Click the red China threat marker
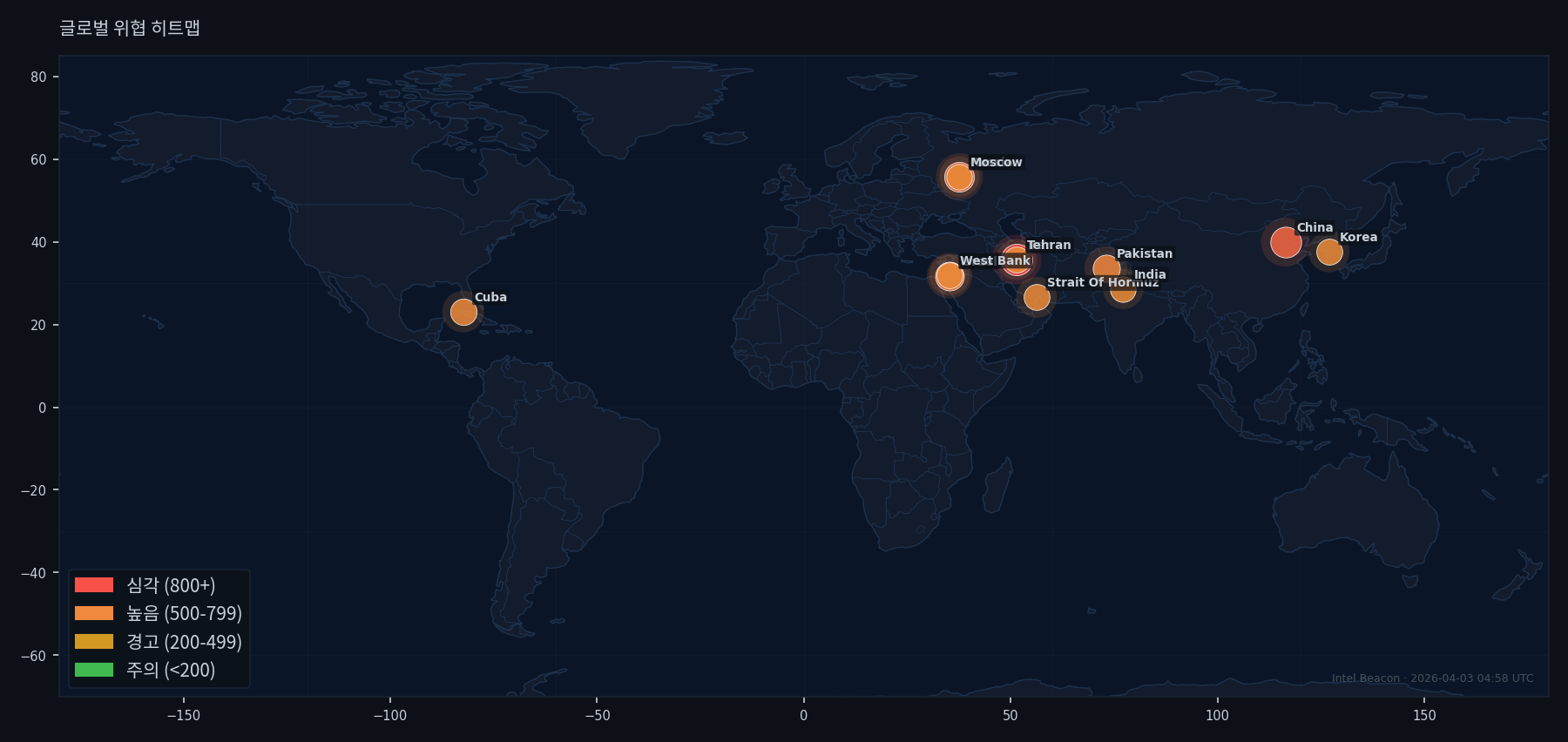Image resolution: width=1568 pixels, height=742 pixels. coord(1286,242)
